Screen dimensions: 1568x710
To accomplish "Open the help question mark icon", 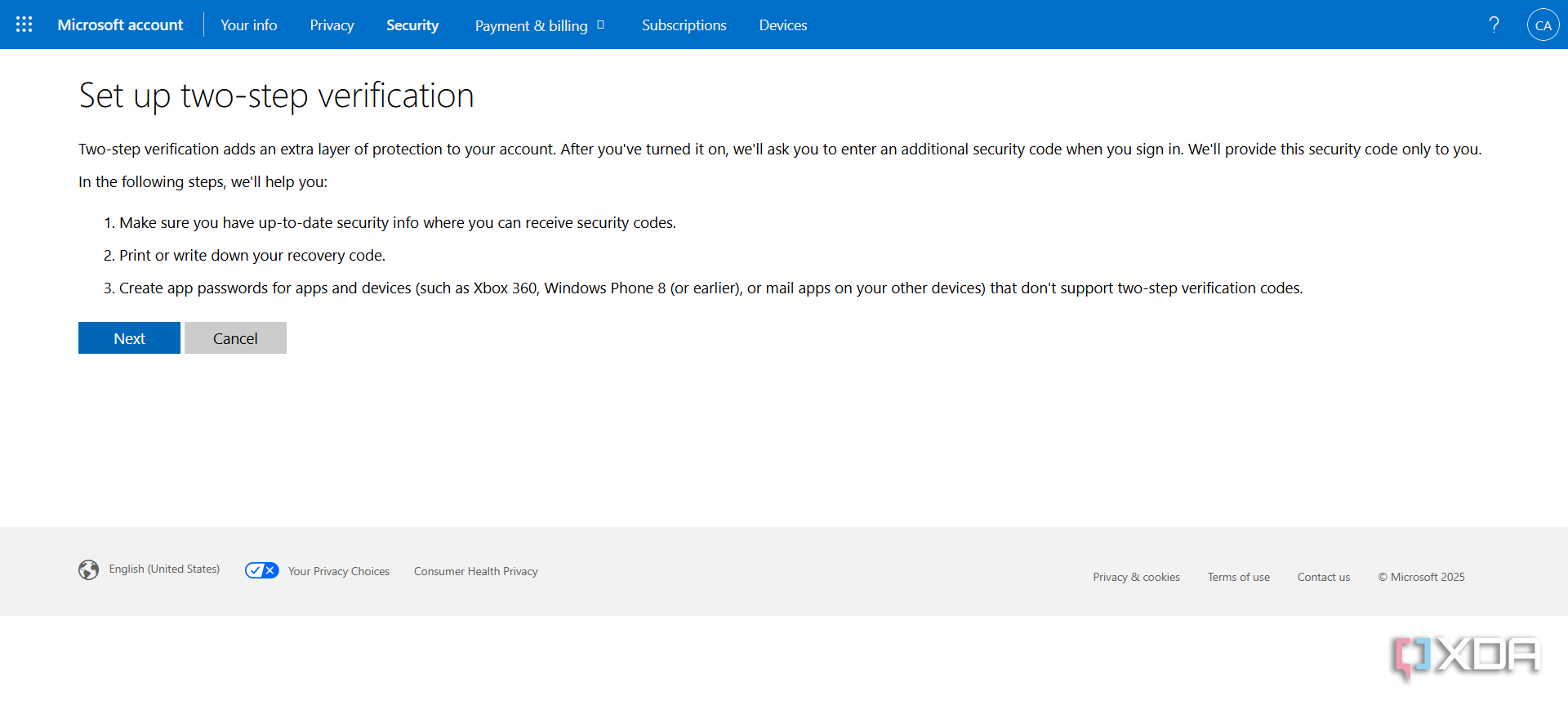I will pyautogui.click(x=1494, y=25).
